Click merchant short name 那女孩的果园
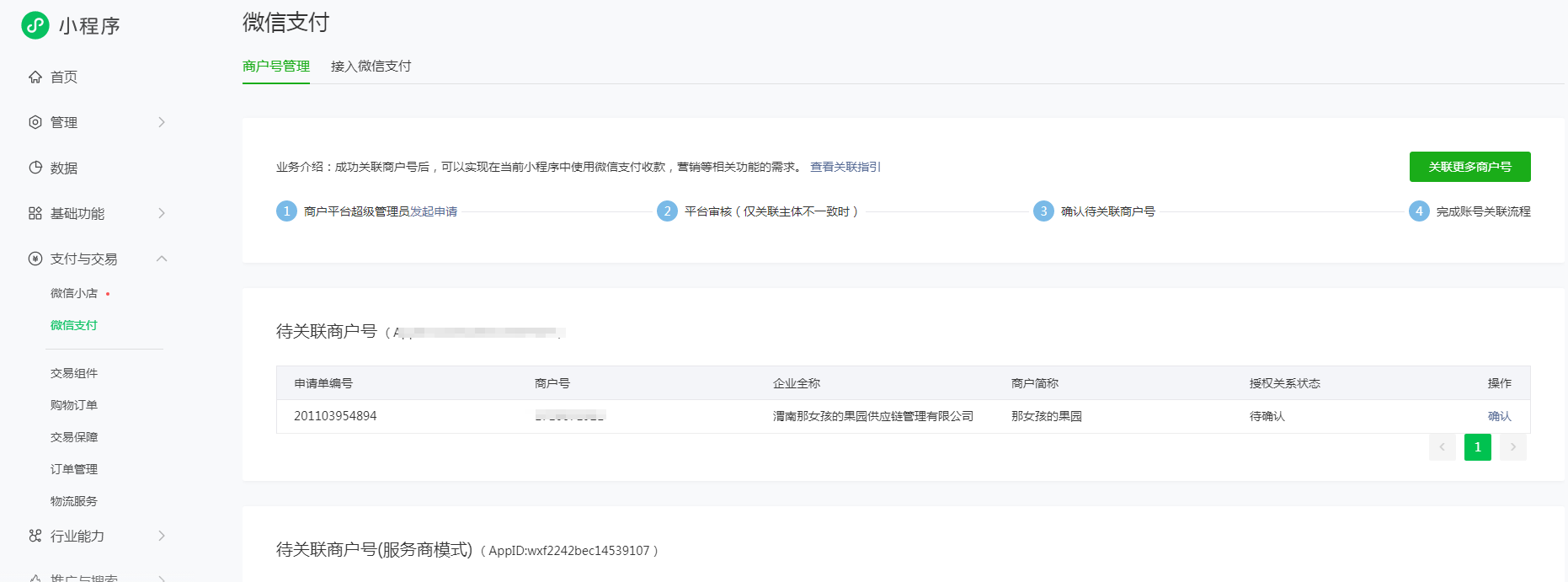The image size is (1568, 582). pos(1047,416)
